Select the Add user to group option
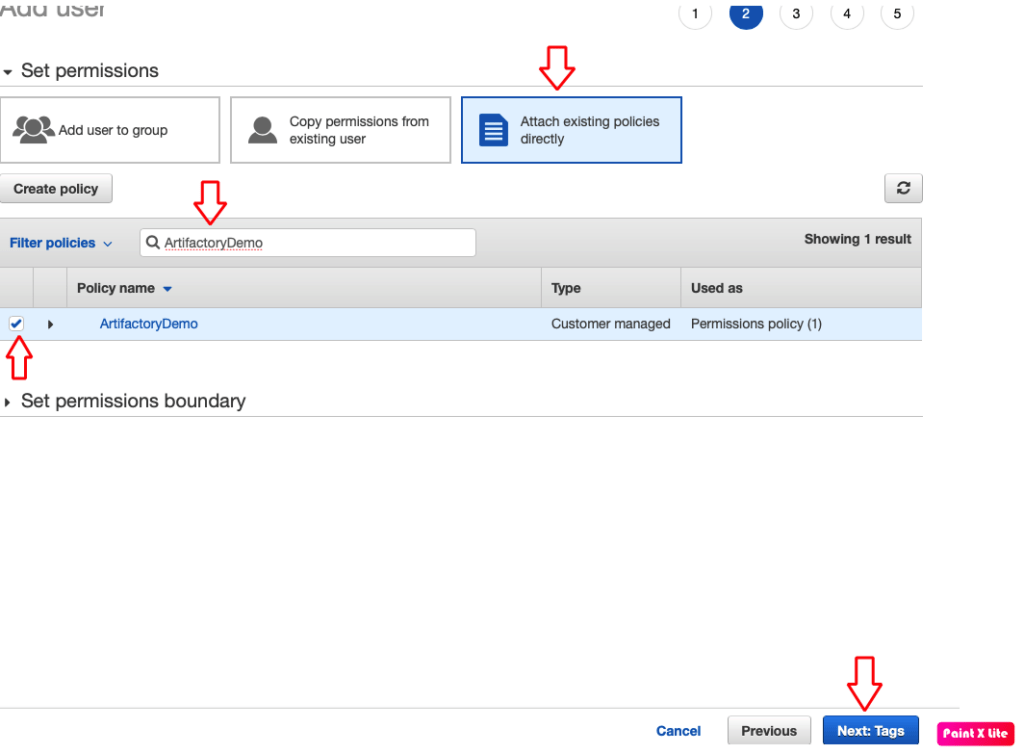Image resolution: width=1024 pixels, height=754 pixels. pos(110,130)
